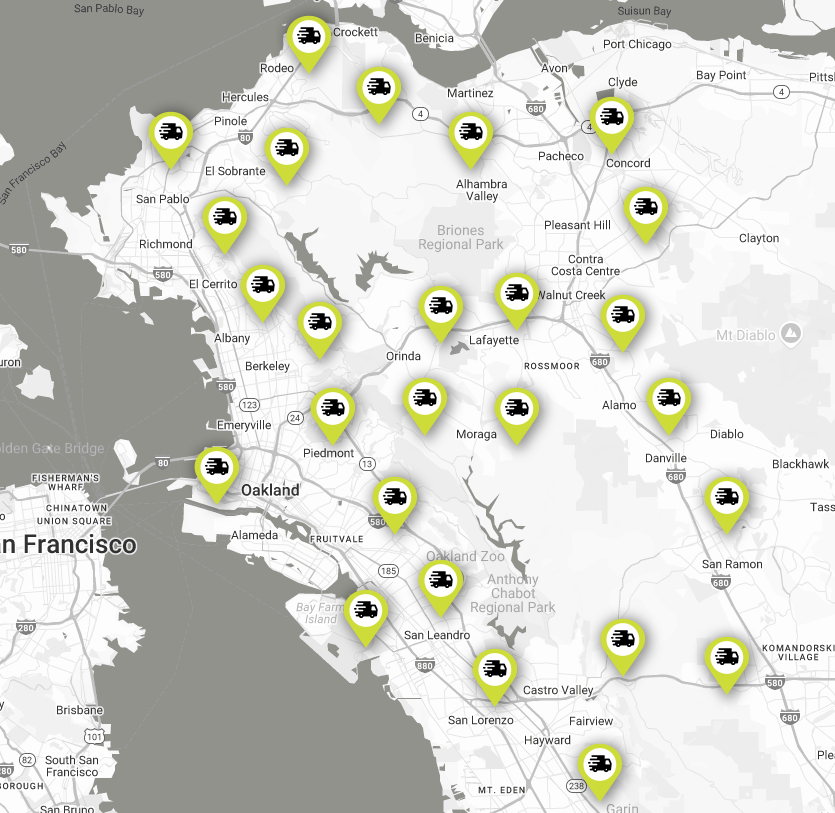The height and width of the screenshot is (813, 835).
Task: Click the truck marker above Berkeley
Action: pyautogui.click(x=320, y=324)
